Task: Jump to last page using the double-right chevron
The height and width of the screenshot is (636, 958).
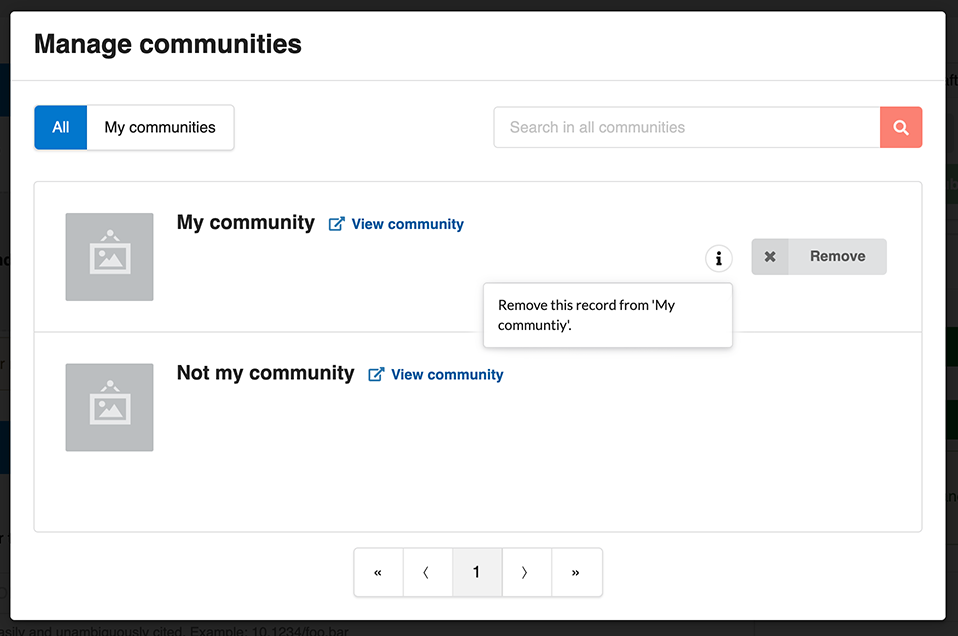Action: tap(576, 572)
